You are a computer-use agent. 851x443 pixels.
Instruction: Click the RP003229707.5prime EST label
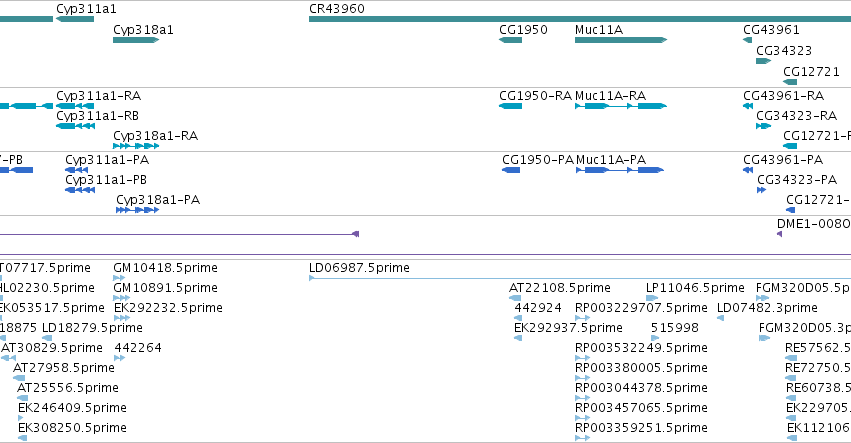click(642, 308)
